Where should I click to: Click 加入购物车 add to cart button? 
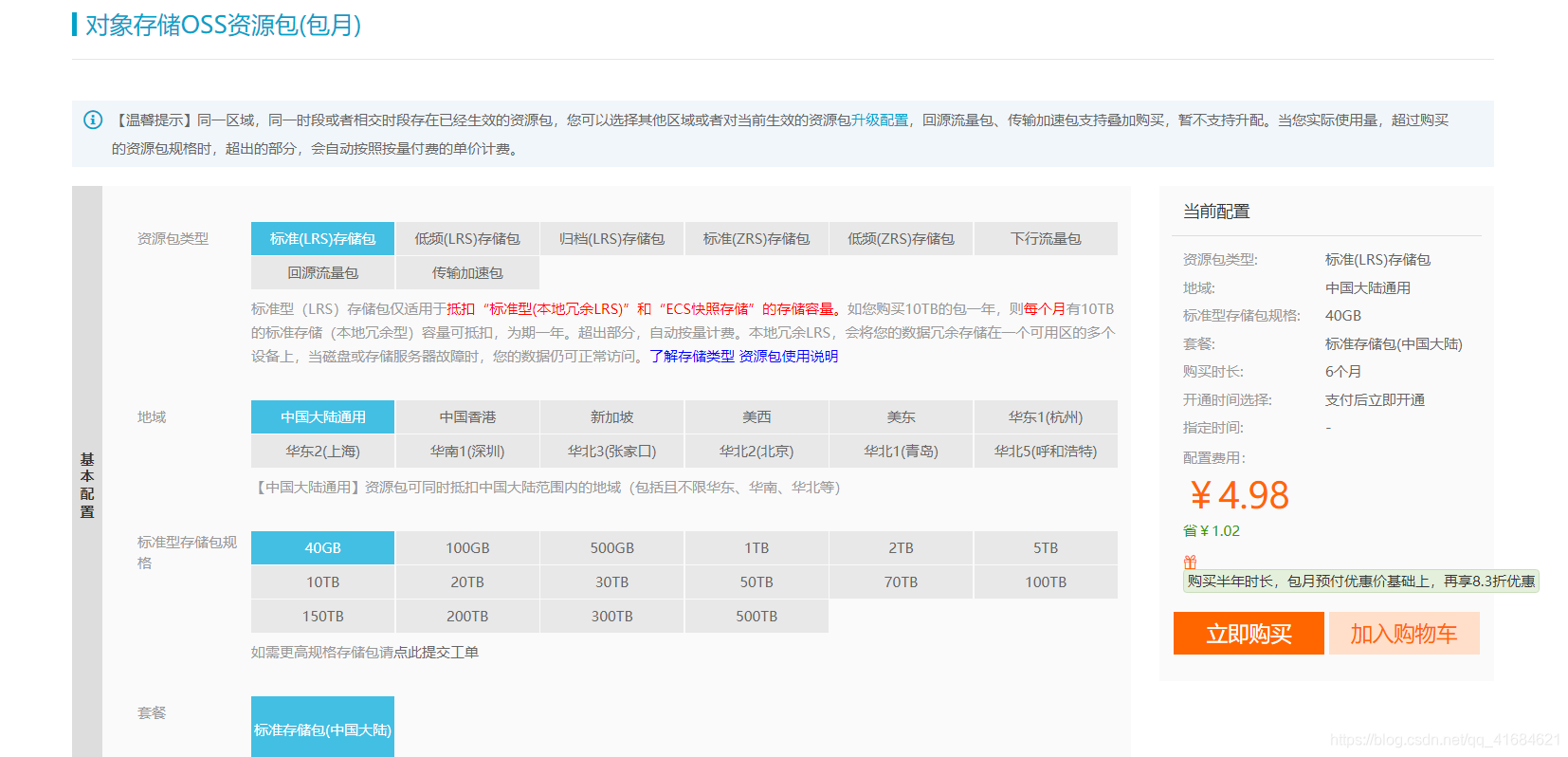click(x=1404, y=634)
